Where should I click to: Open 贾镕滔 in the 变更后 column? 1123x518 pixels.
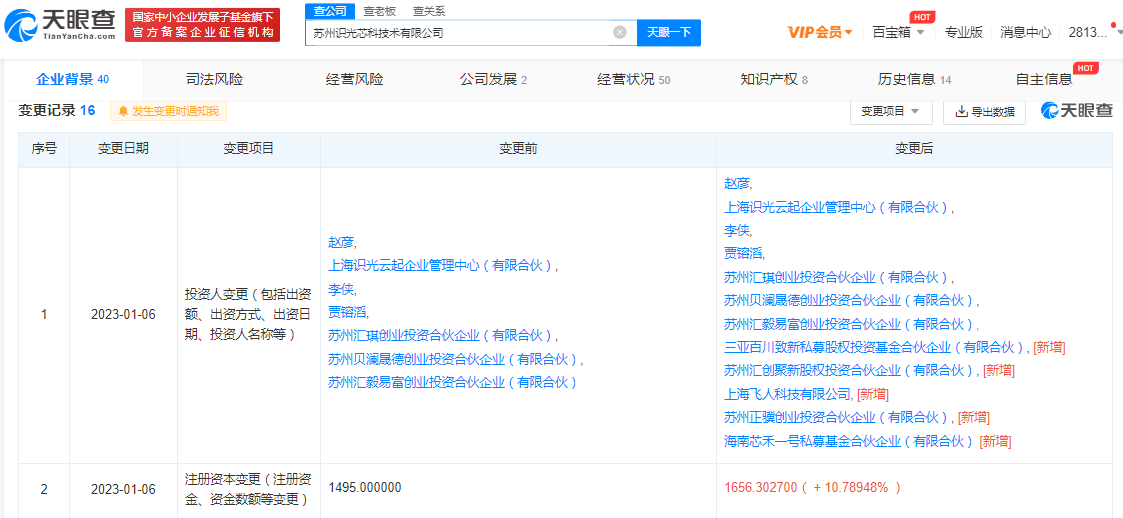(x=743, y=254)
